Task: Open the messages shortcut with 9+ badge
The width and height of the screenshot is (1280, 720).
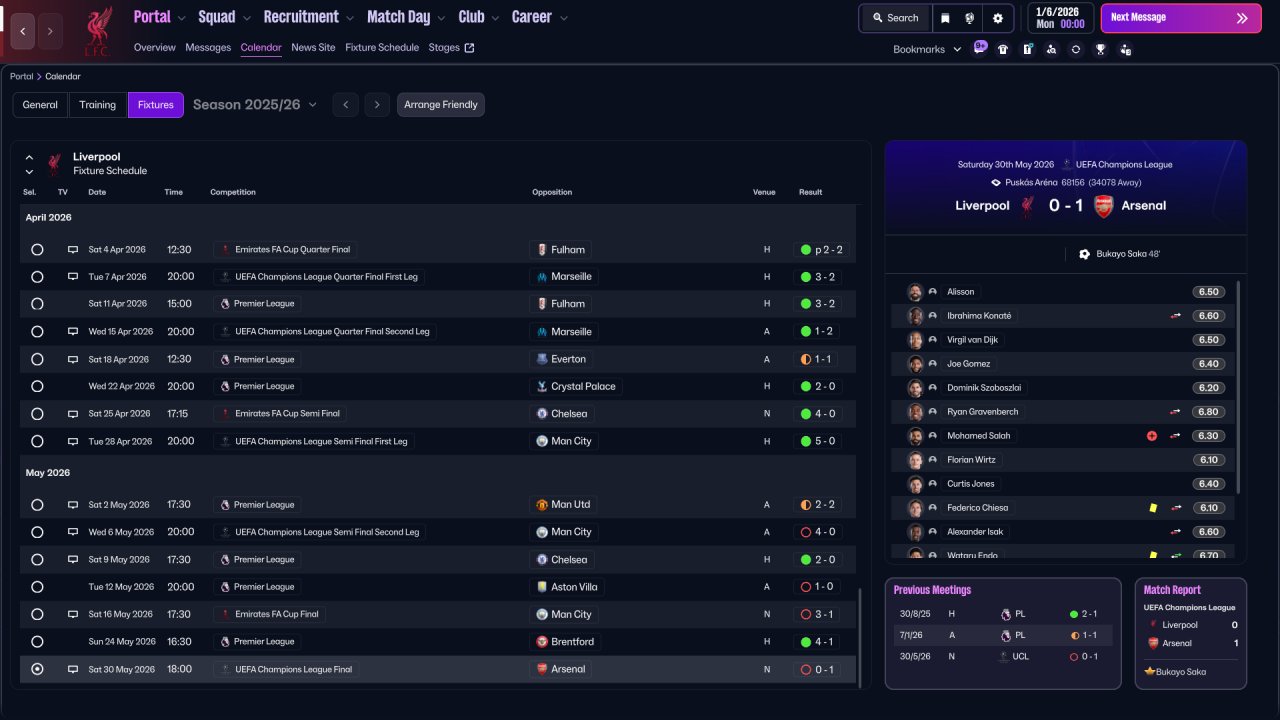Action: tap(979, 48)
